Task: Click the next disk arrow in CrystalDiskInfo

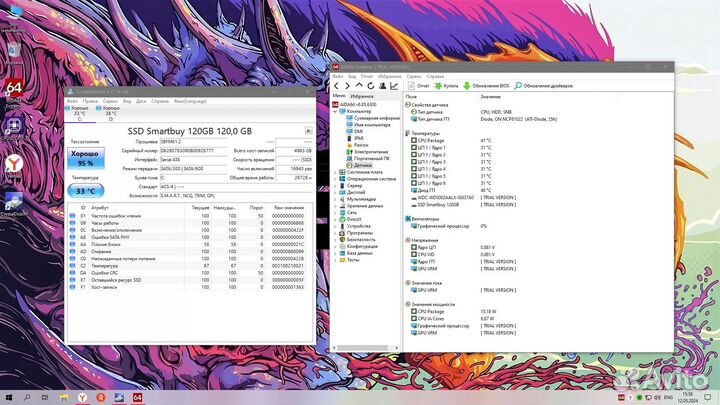Action: click(x=309, y=131)
